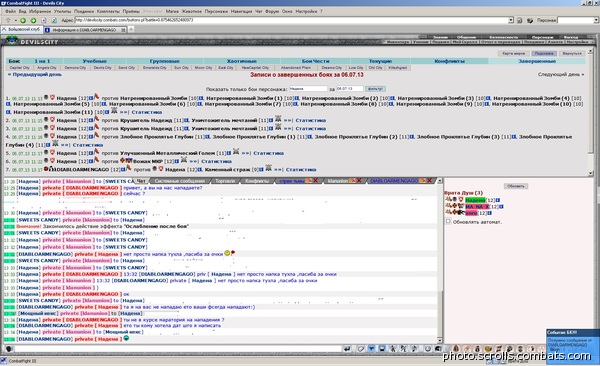Expand the address bar dropdown arrow

point(510,20)
